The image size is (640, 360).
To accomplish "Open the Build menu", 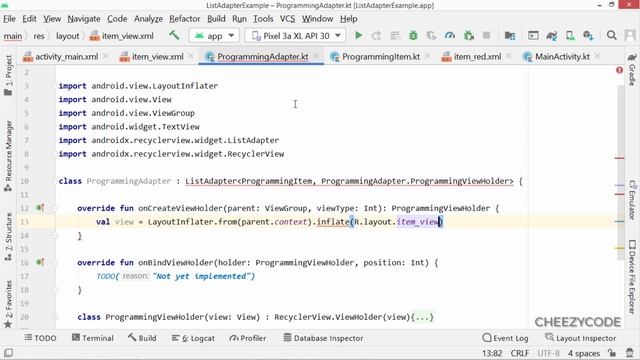I will (216, 19).
